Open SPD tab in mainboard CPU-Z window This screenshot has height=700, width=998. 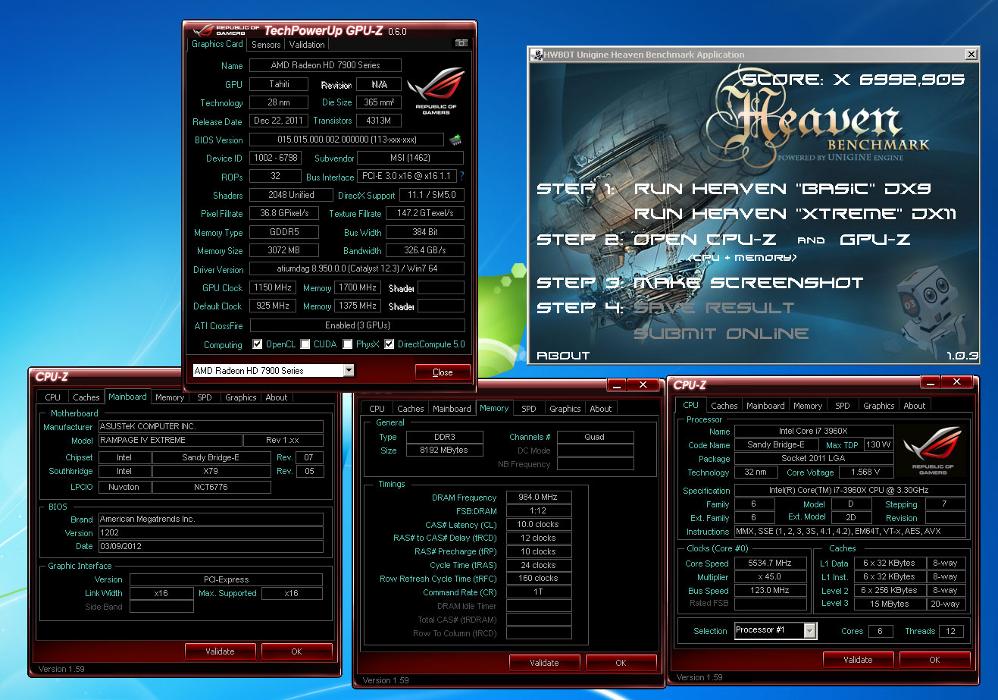point(204,397)
